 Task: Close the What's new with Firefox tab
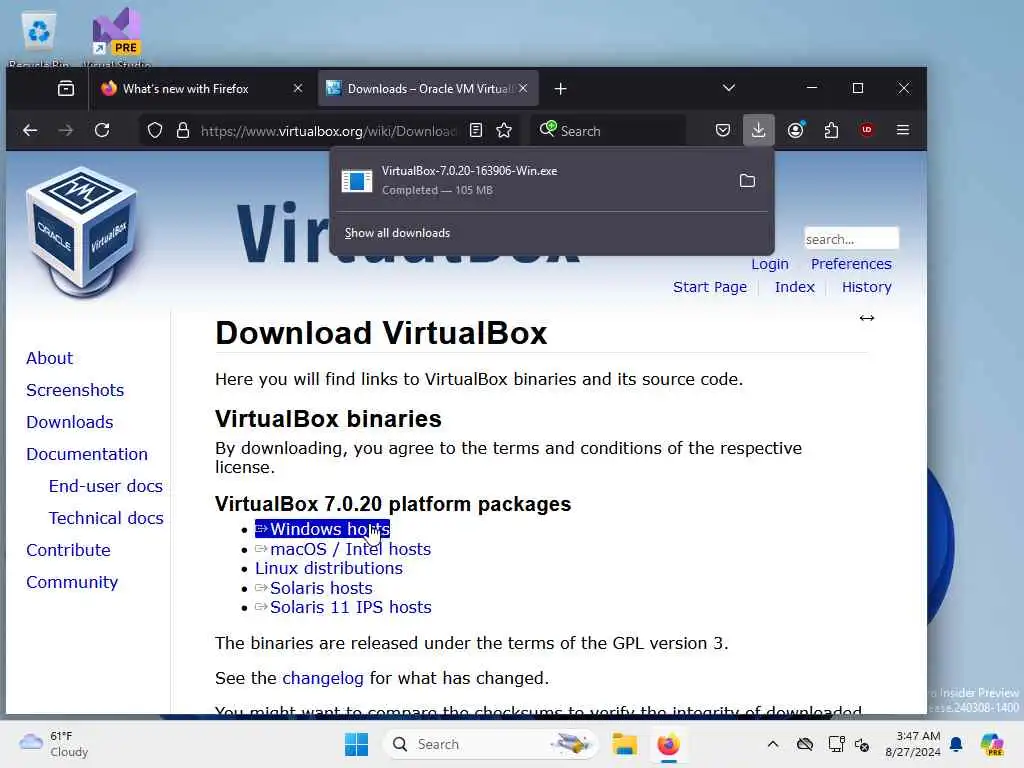298,88
